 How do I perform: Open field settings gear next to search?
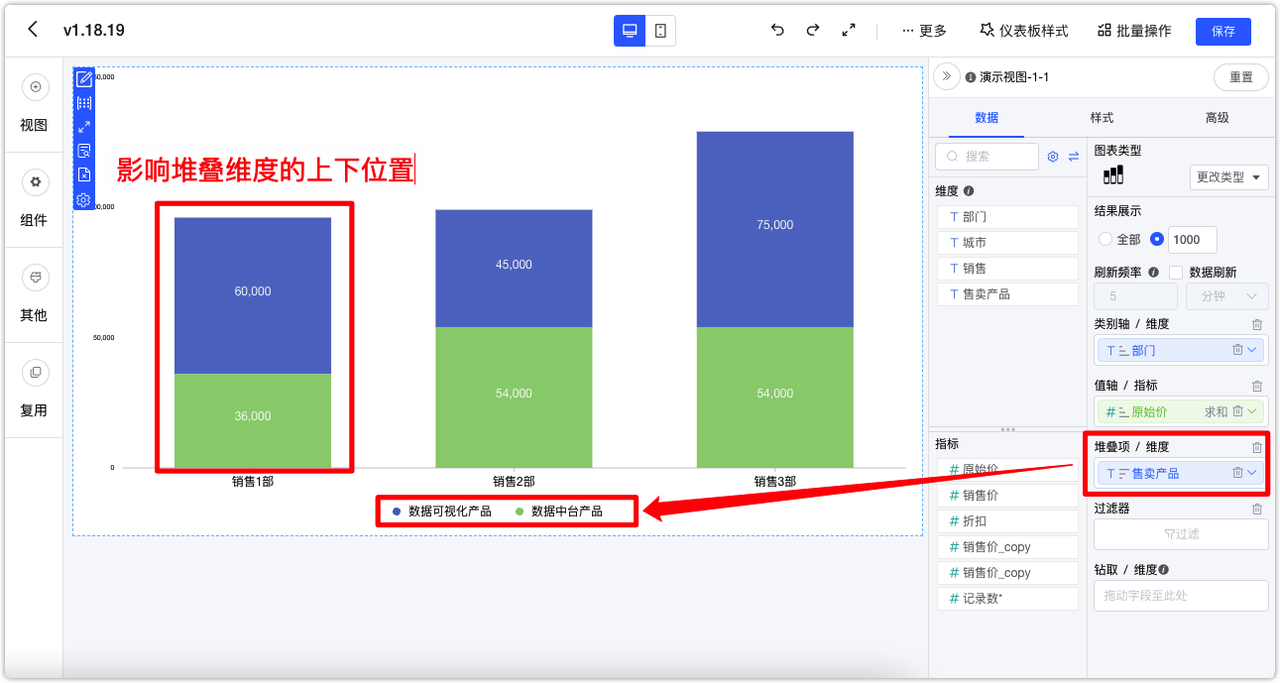(1053, 157)
